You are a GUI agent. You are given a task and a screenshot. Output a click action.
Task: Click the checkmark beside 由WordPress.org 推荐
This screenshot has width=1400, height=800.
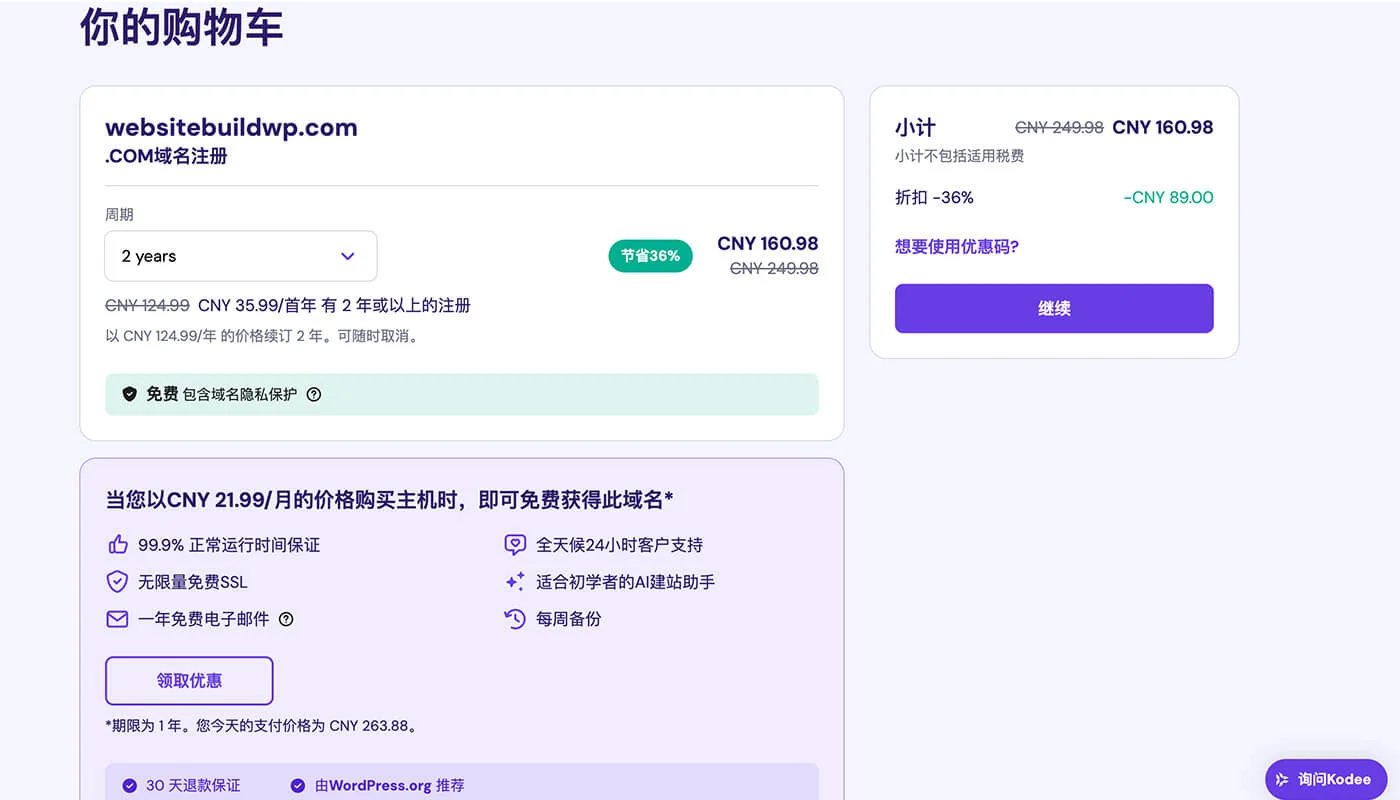297,785
